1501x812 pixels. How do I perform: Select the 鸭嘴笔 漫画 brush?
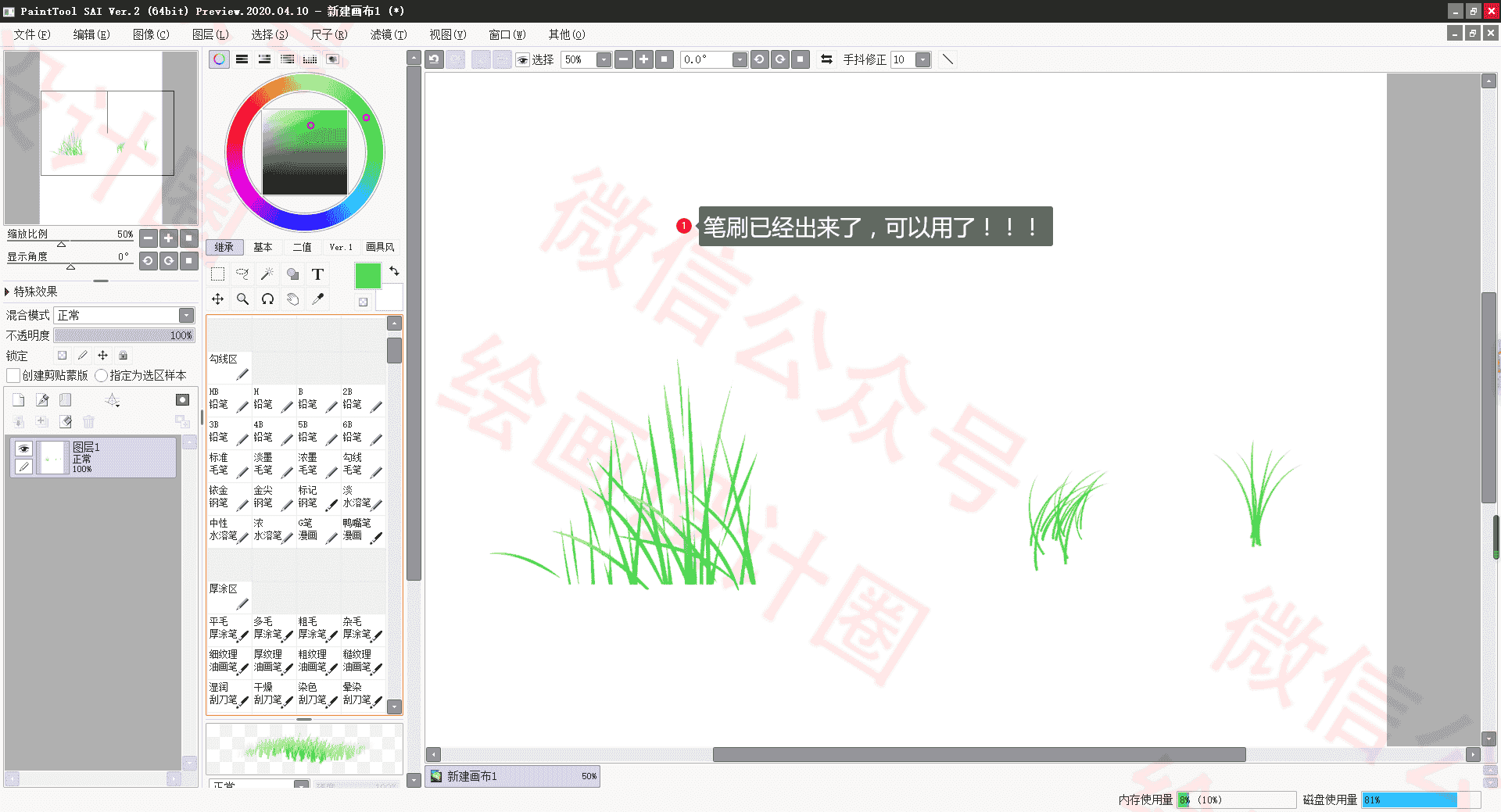(363, 531)
